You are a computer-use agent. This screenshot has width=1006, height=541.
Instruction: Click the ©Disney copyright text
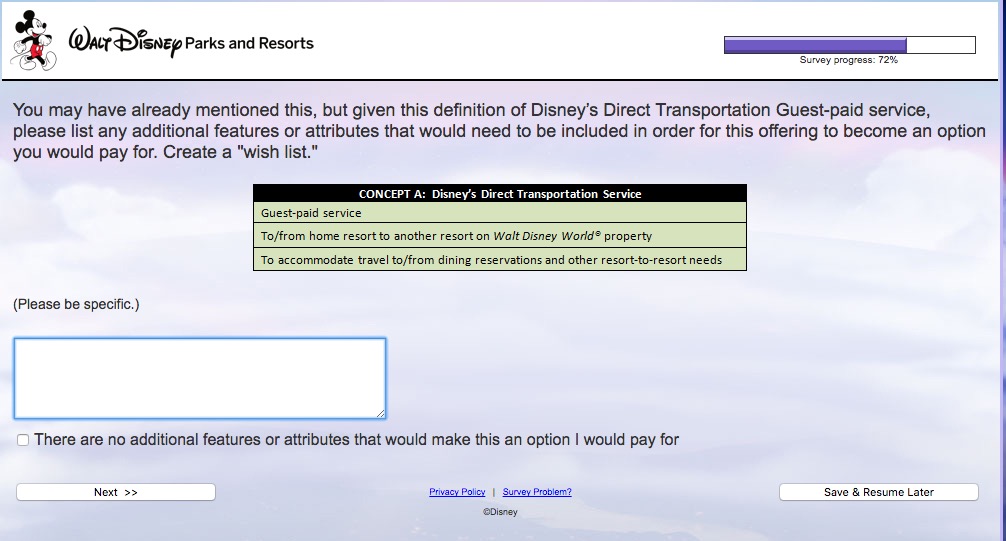pos(500,512)
